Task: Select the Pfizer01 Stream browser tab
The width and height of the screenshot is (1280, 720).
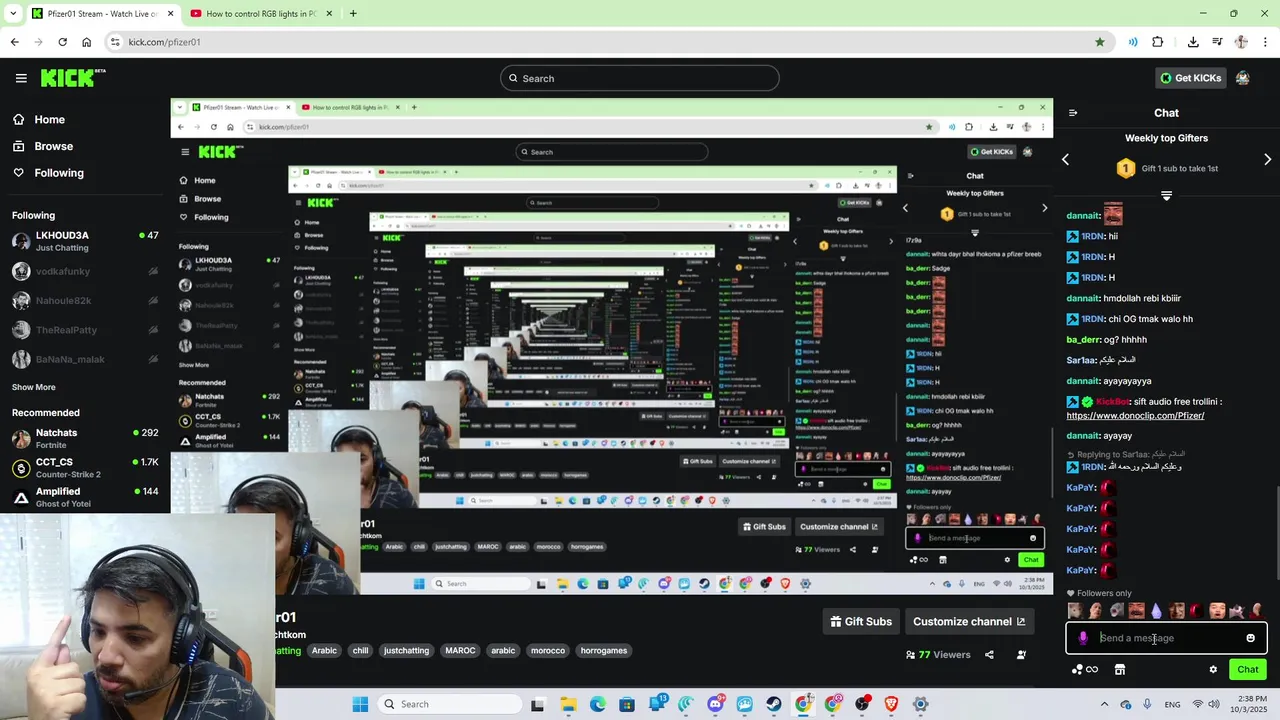Action: tap(102, 14)
